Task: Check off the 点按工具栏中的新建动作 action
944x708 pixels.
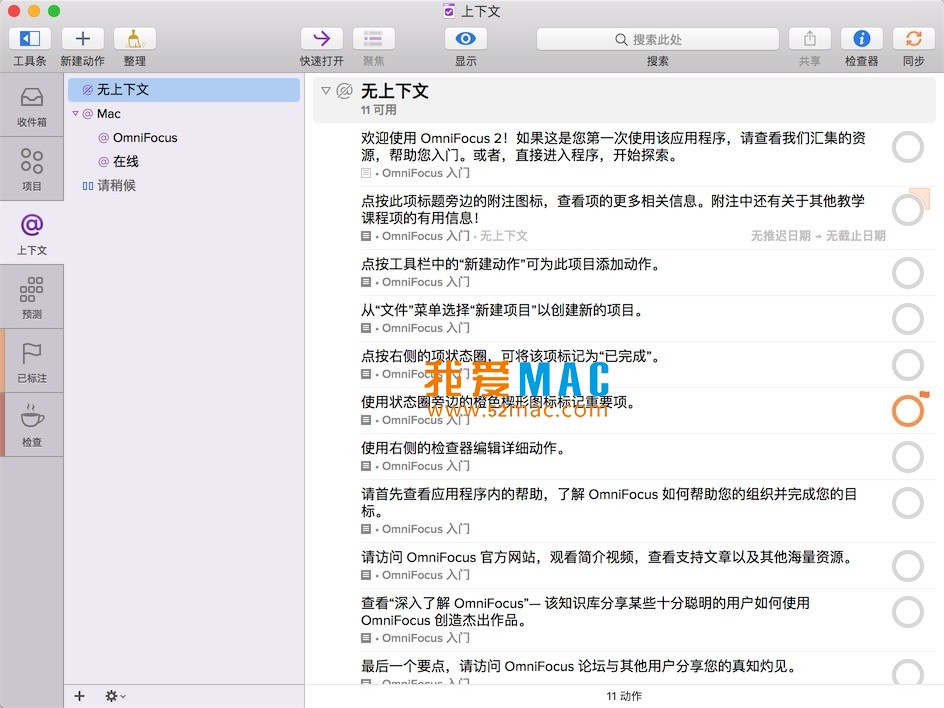Action: coord(907,273)
